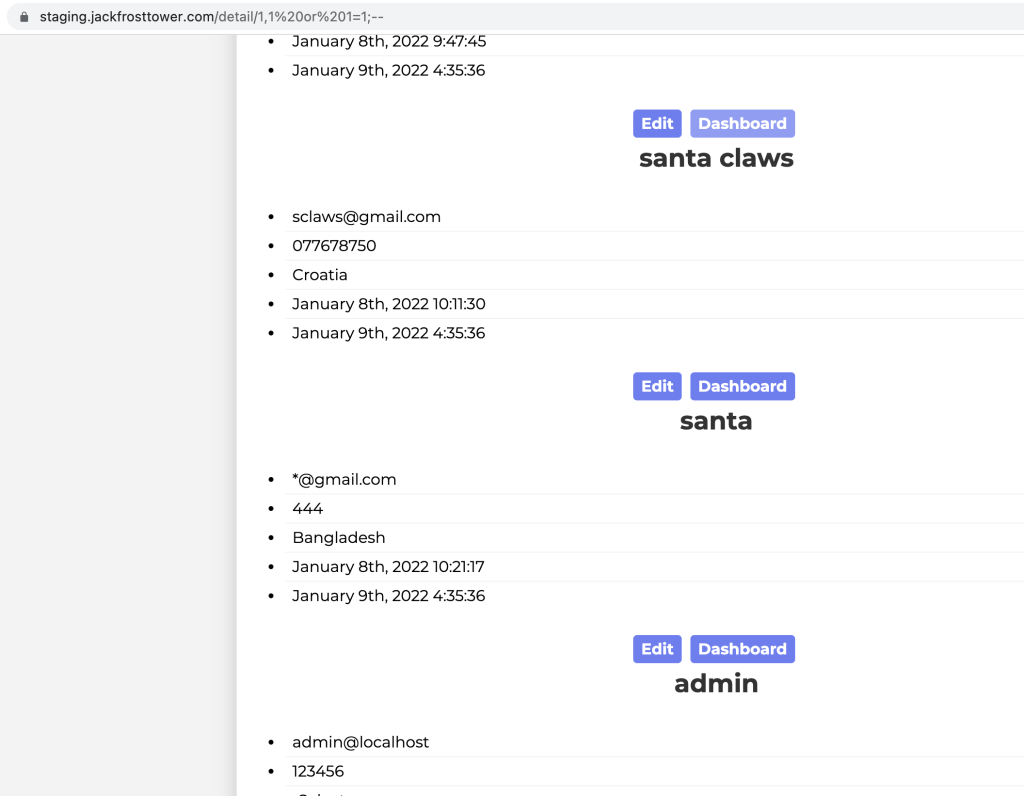Click the lock icon in address bar
The image size is (1024, 796).
[x=24, y=17]
